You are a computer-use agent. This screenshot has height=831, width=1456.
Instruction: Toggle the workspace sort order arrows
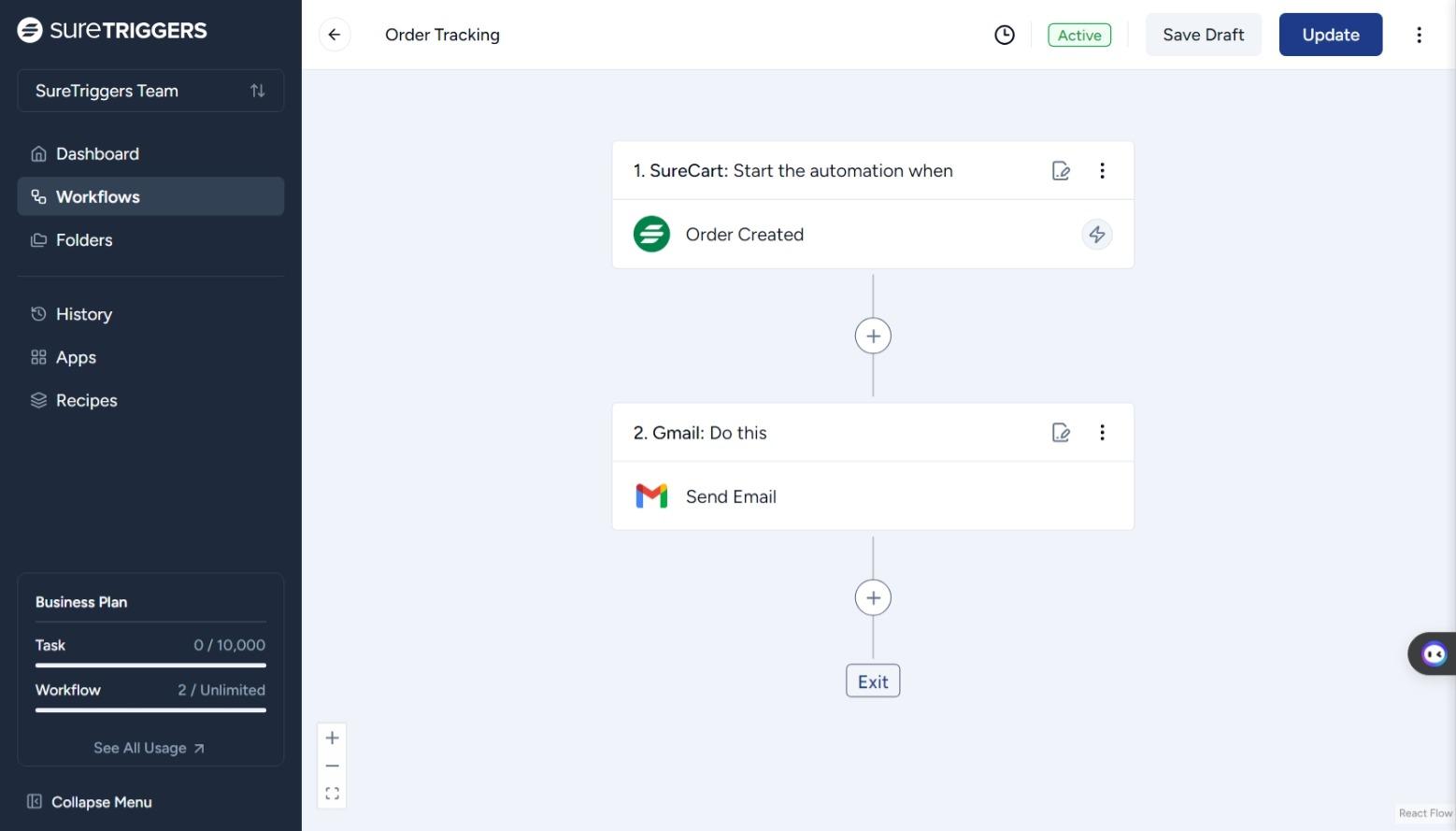pos(258,91)
